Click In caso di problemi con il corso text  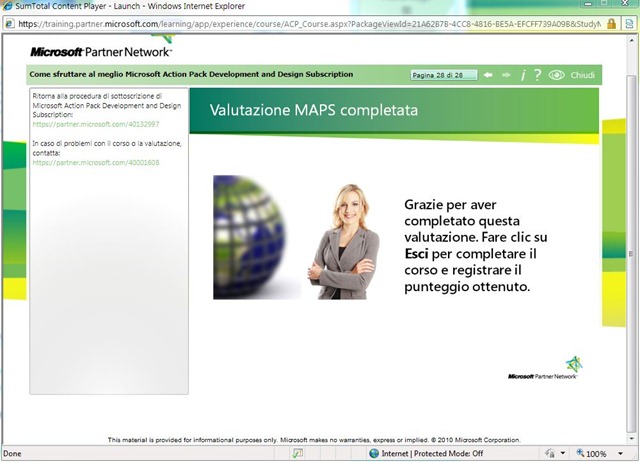(107, 148)
